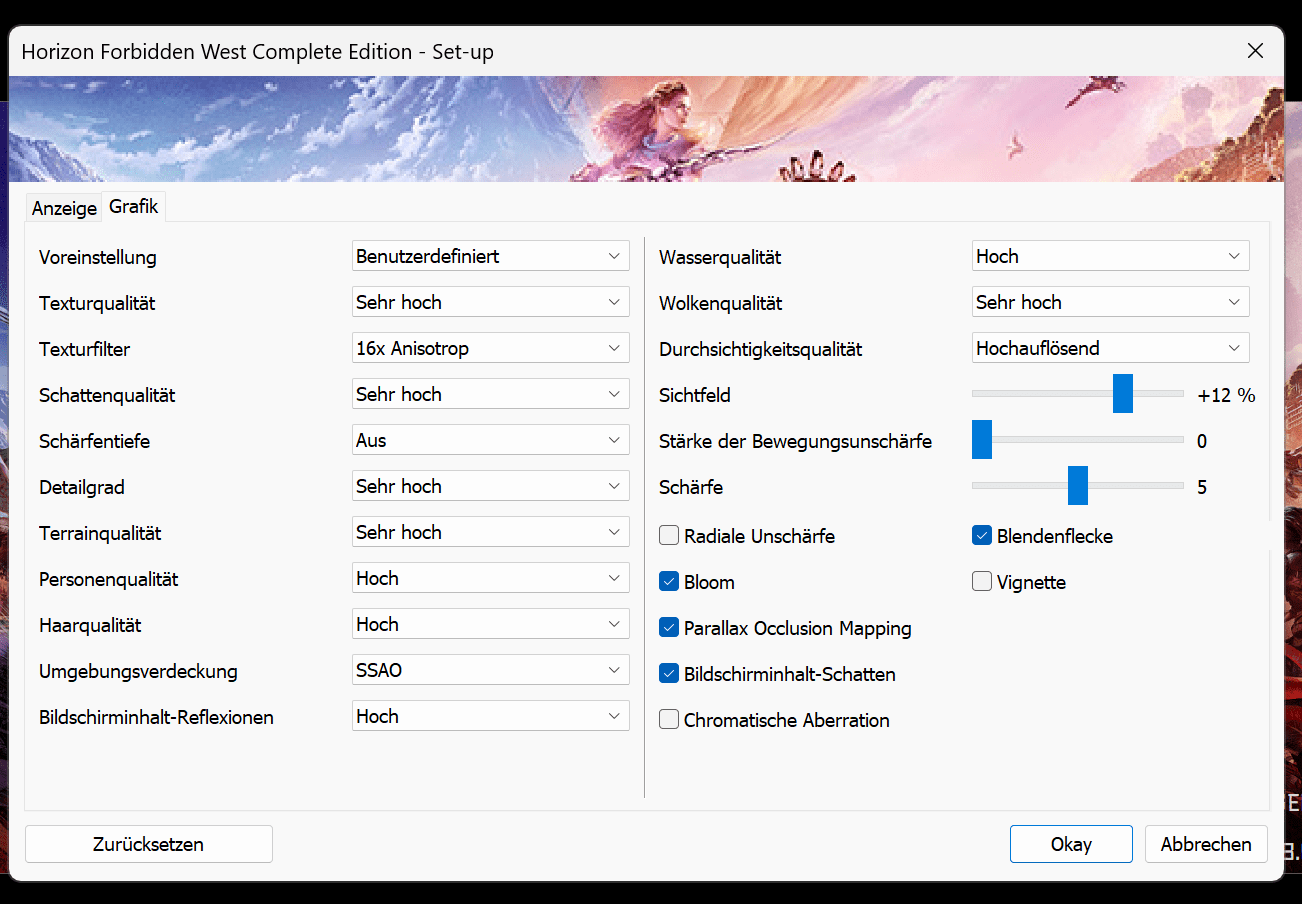This screenshot has height=904, width=1302.
Task: Open the Schattenqualität dropdown
Action: (x=490, y=394)
